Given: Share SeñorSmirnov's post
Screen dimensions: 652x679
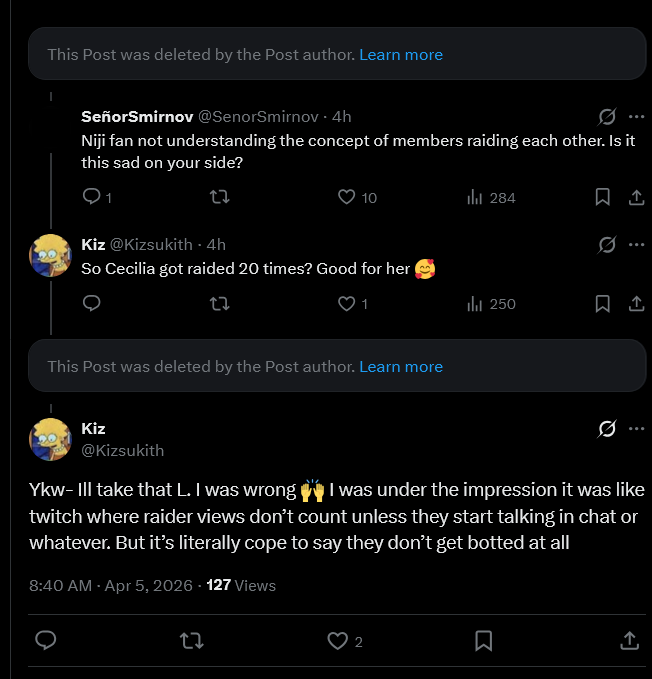Looking at the screenshot, I should pyautogui.click(x=635, y=197).
